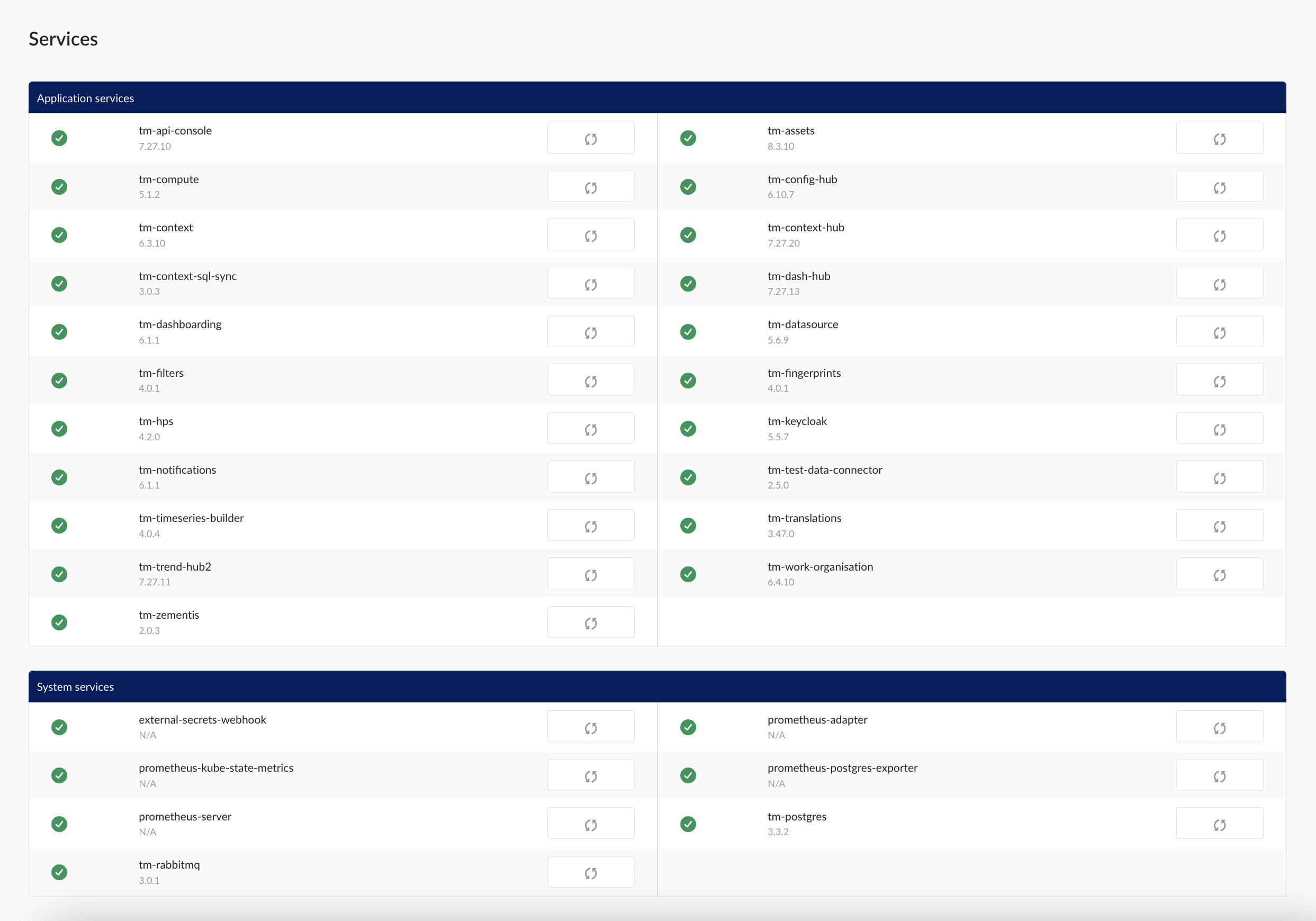Click the Services page heading
This screenshot has width=1316, height=921.
pyautogui.click(x=63, y=39)
